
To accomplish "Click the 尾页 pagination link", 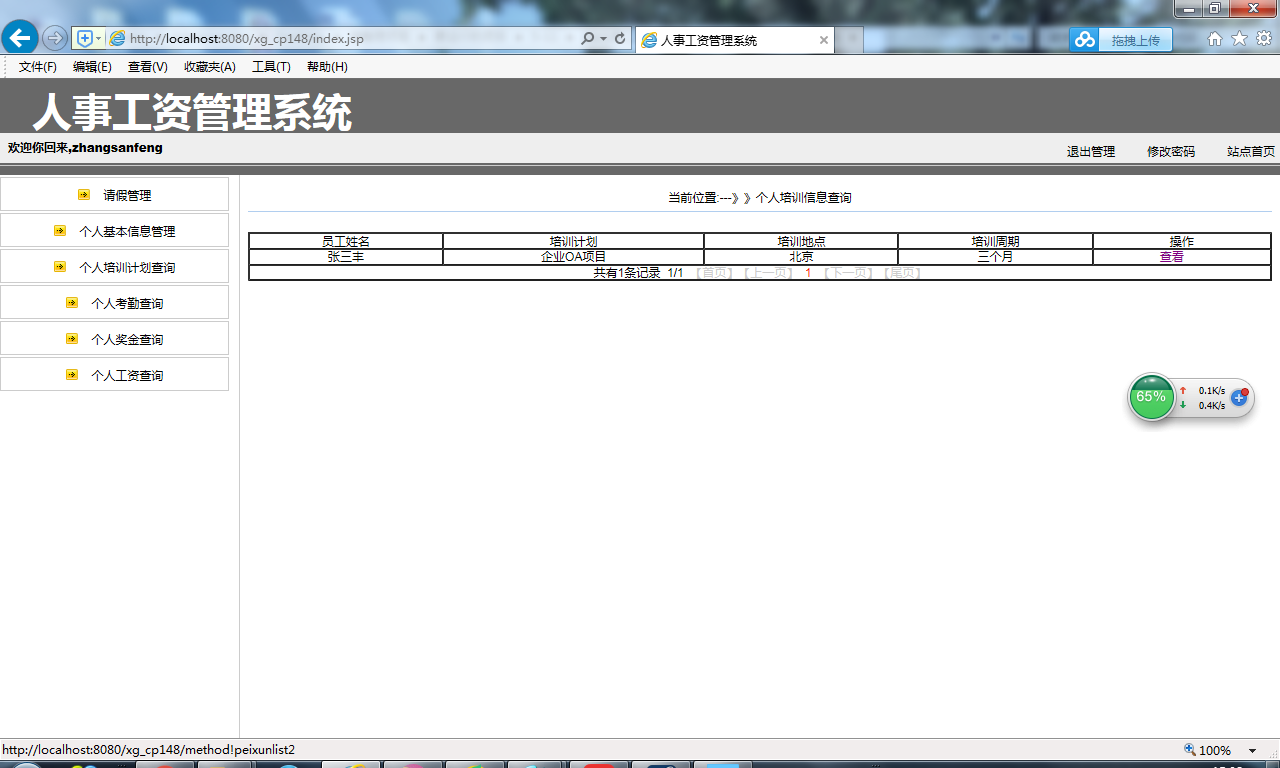I will click(x=902, y=273).
